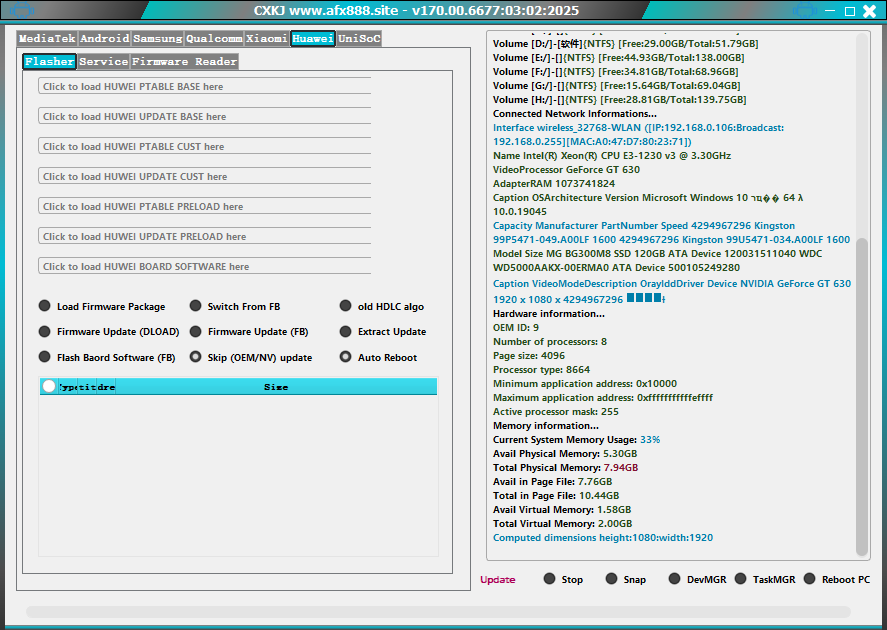Click the Snap button
Screen dimensions: 887x630
[x=625, y=579]
